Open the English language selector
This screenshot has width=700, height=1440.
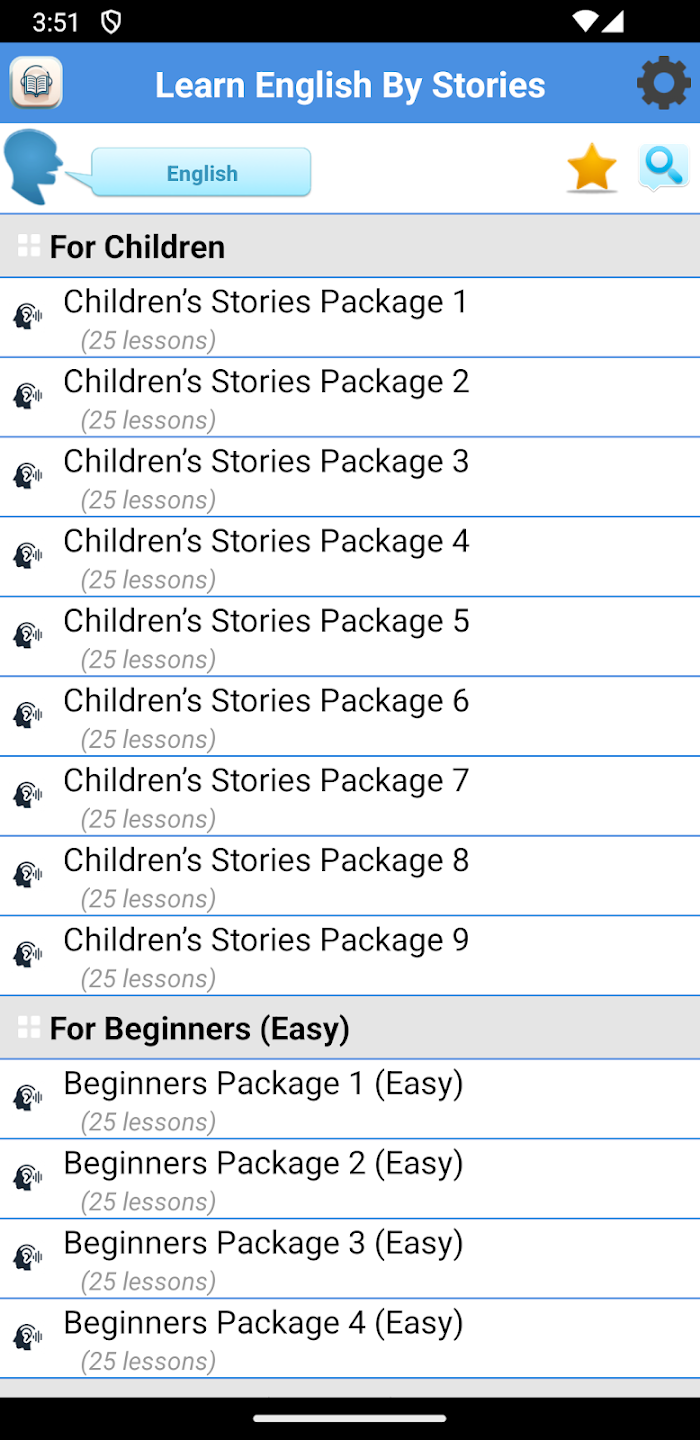tap(202, 173)
